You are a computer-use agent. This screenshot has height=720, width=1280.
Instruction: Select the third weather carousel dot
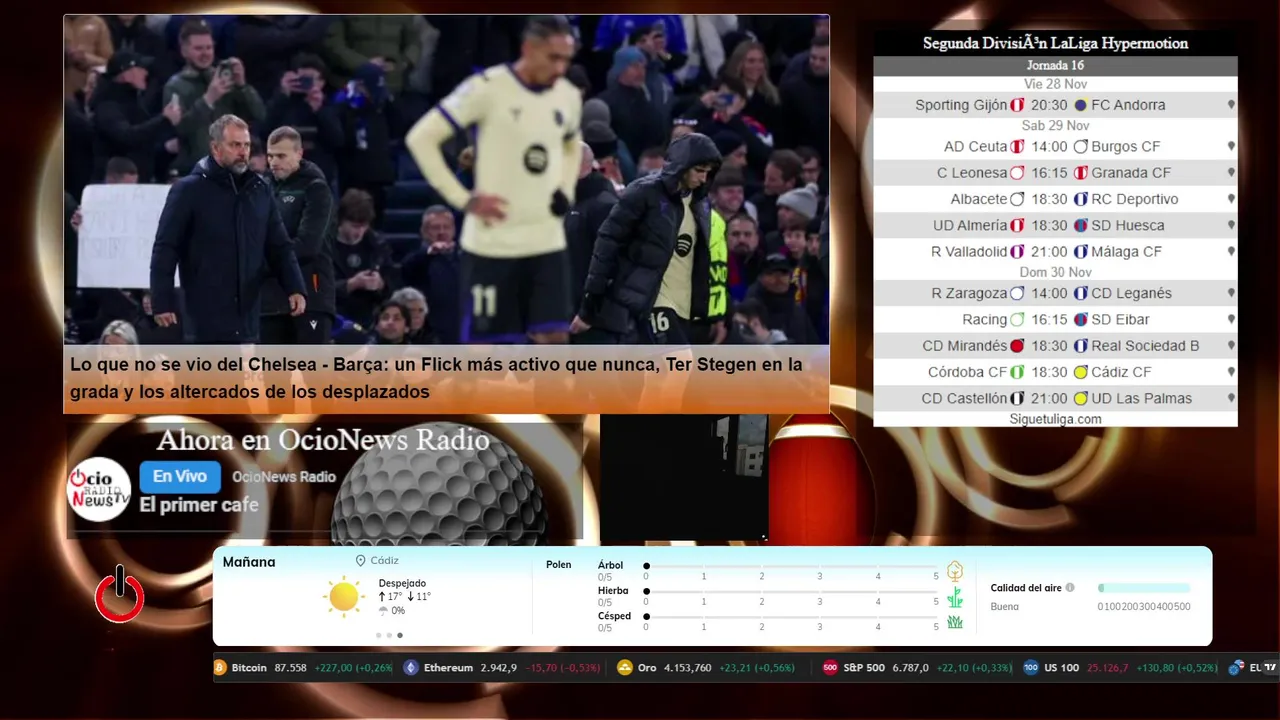(x=400, y=635)
